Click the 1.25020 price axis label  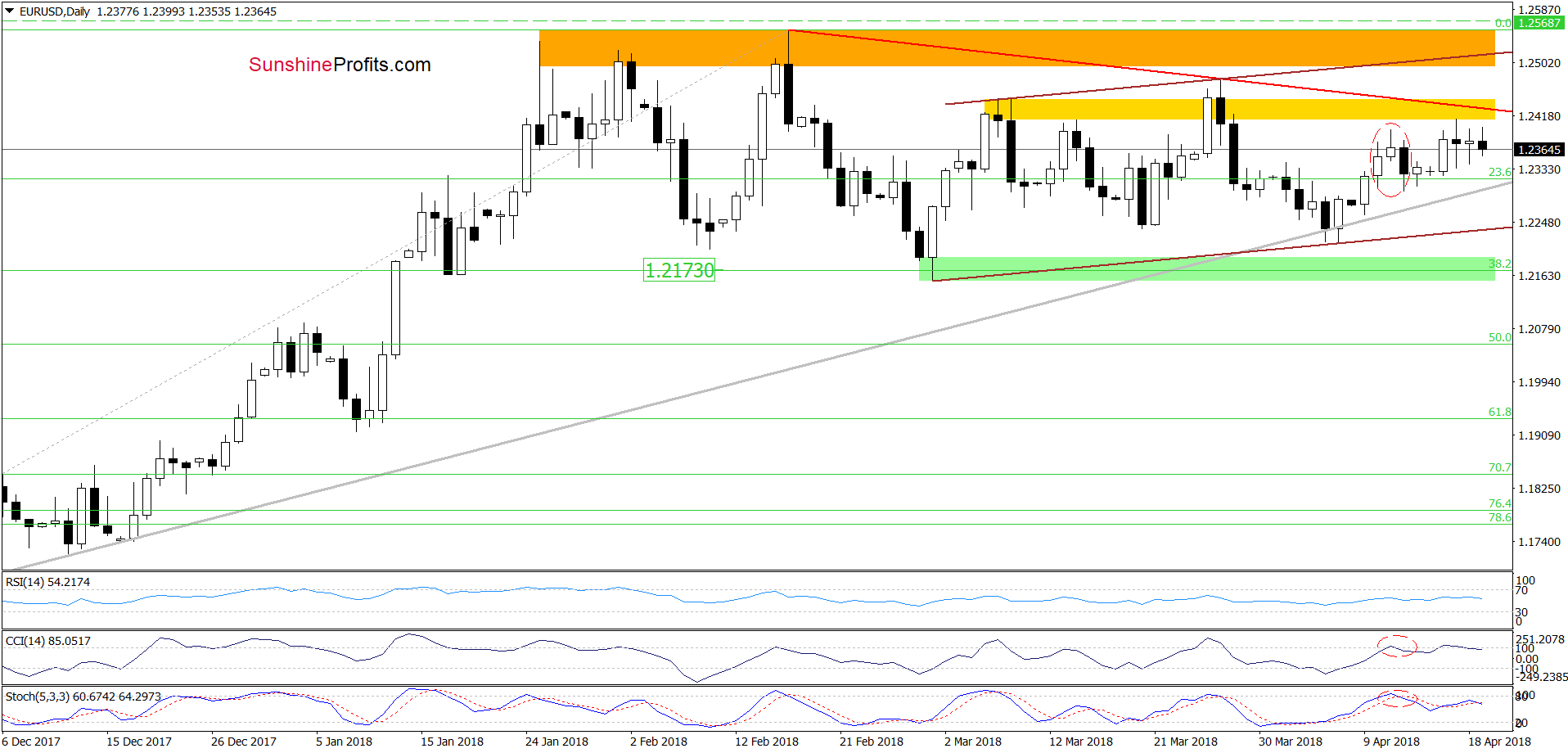coord(1539,63)
